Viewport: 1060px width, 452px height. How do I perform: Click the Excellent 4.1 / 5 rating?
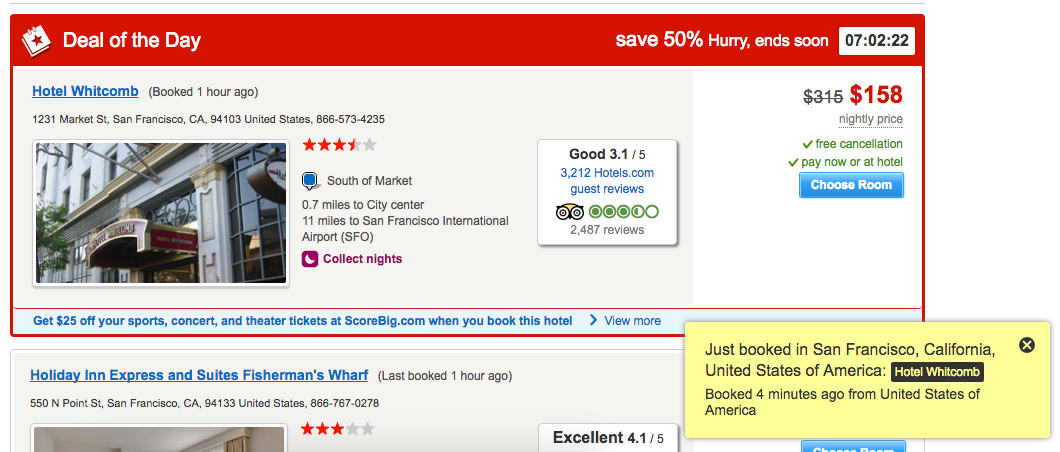click(608, 438)
